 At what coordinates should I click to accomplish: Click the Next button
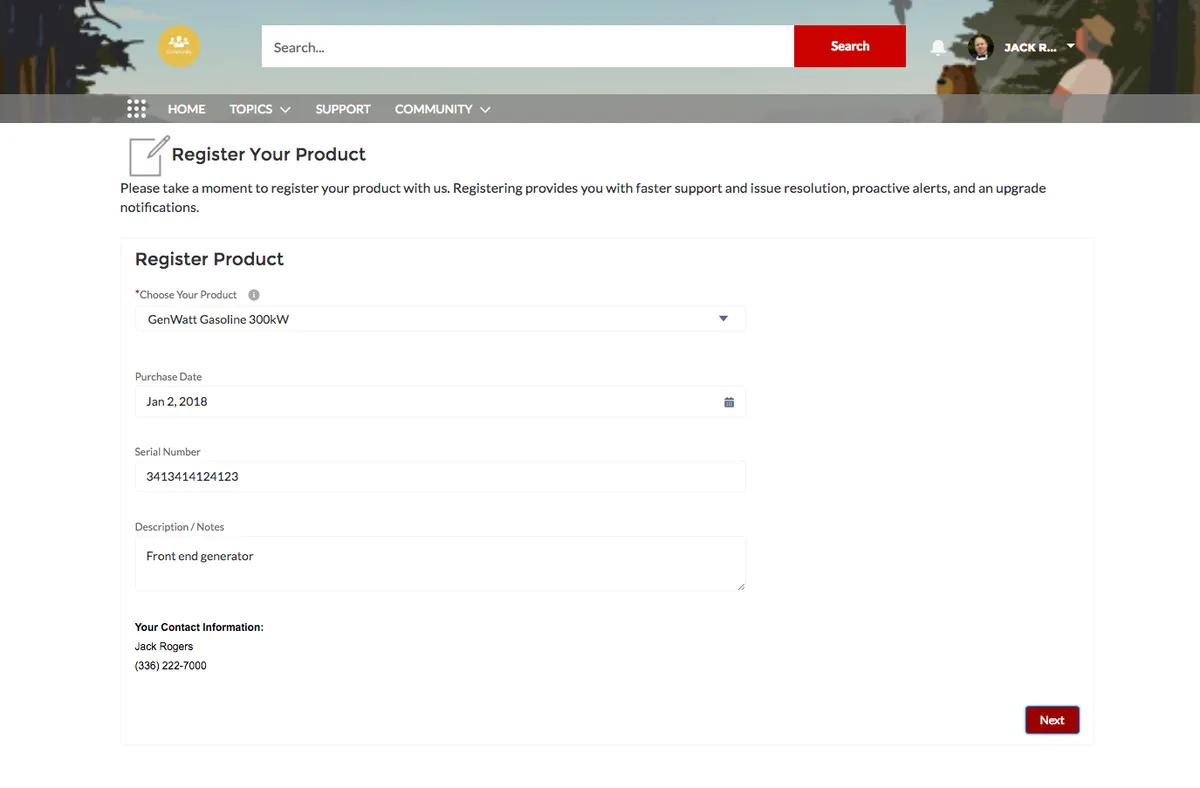tap(1052, 720)
